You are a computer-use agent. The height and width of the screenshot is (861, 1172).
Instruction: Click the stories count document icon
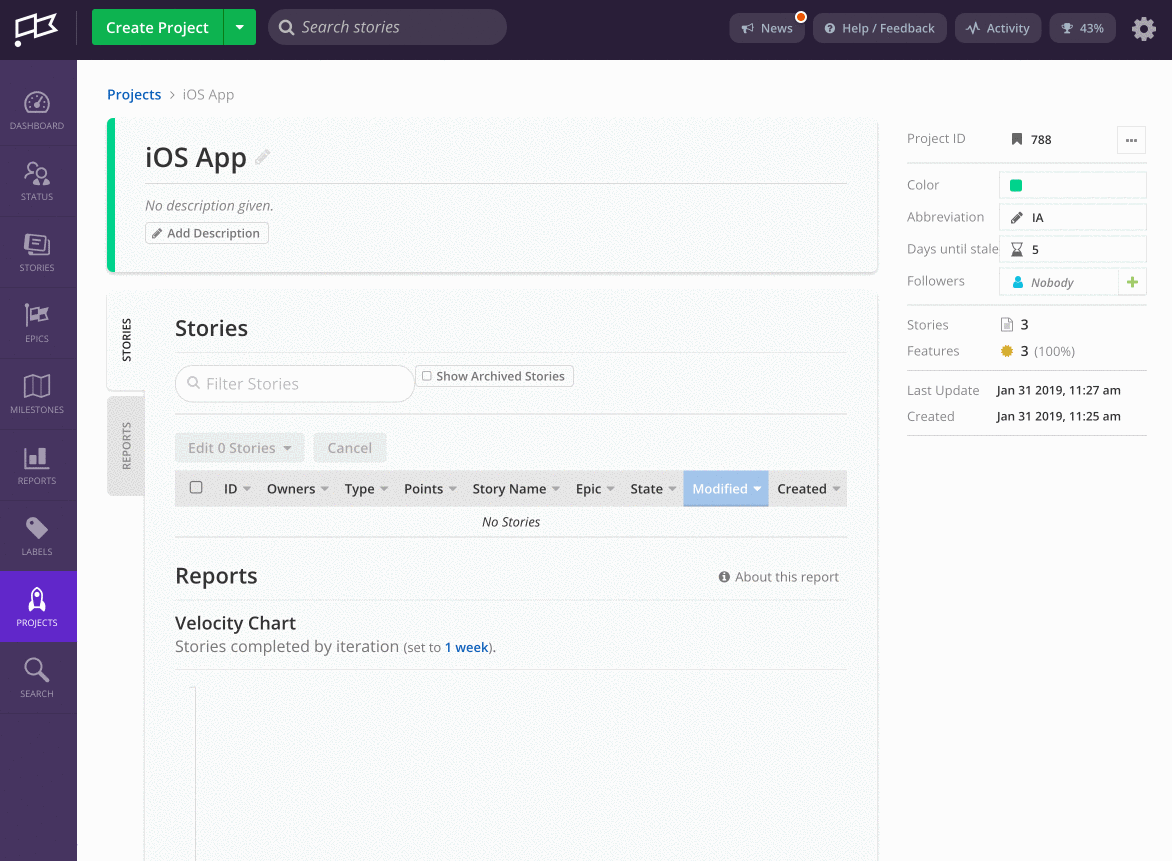pyautogui.click(x=1007, y=324)
